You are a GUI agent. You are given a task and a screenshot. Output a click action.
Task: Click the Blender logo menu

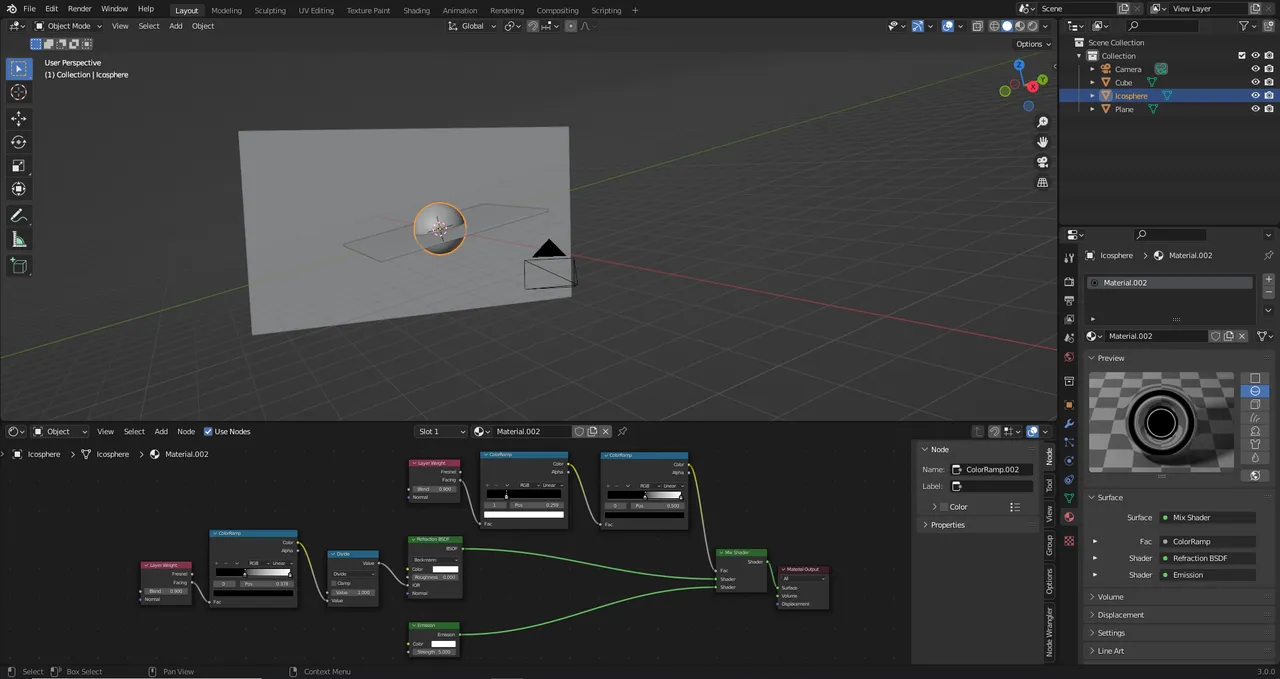tap(11, 9)
